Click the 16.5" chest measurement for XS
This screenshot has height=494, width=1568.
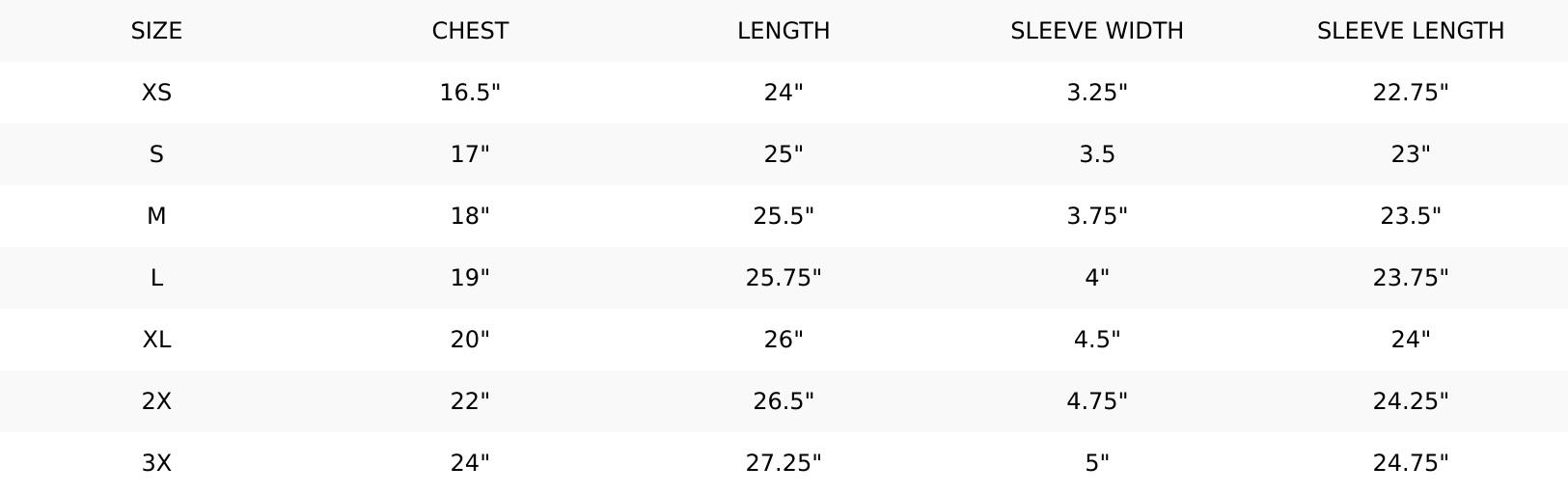pos(470,93)
